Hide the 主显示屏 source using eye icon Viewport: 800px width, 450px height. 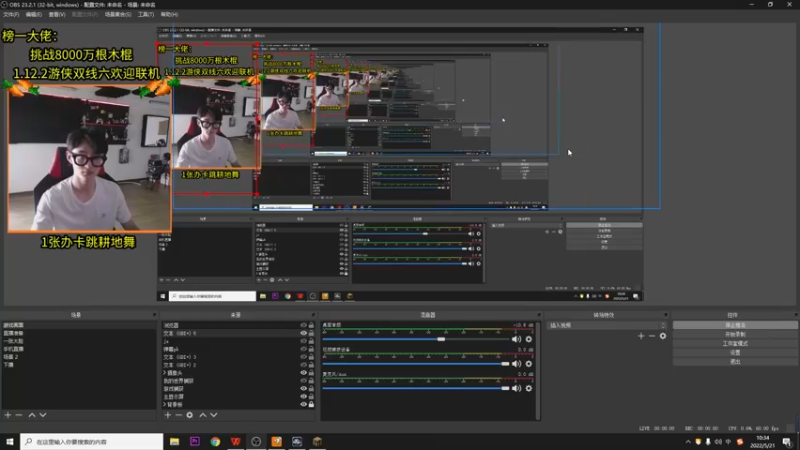pos(303,396)
